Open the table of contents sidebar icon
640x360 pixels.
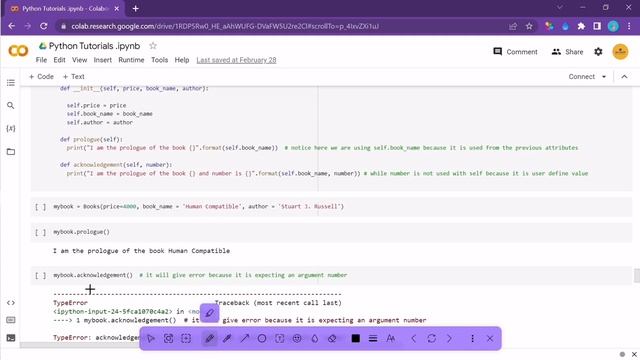click(11, 83)
